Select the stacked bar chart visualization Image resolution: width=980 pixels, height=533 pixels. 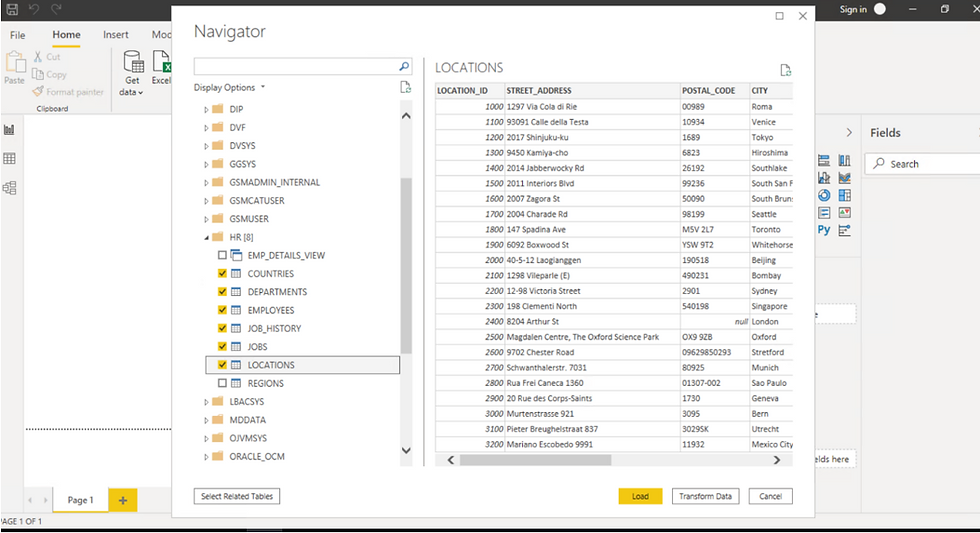pos(824,161)
